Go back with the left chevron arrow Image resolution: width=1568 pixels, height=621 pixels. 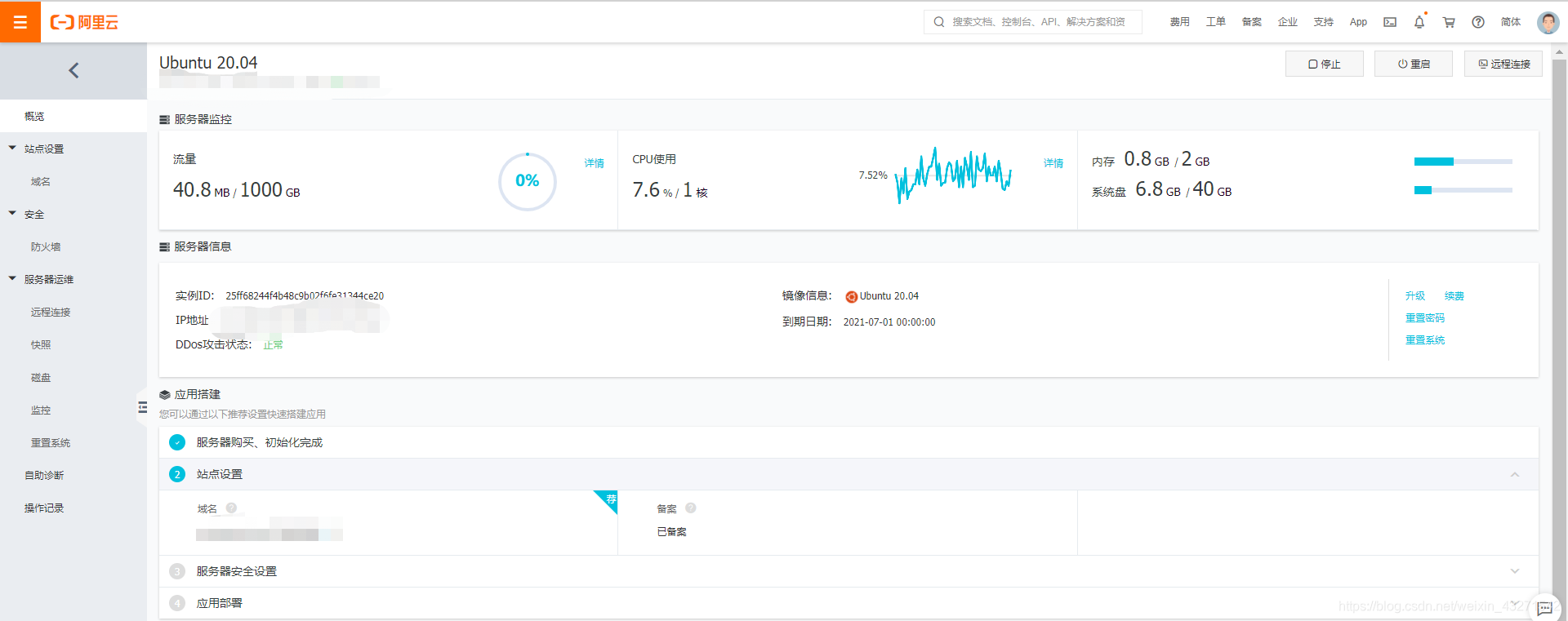[73, 70]
